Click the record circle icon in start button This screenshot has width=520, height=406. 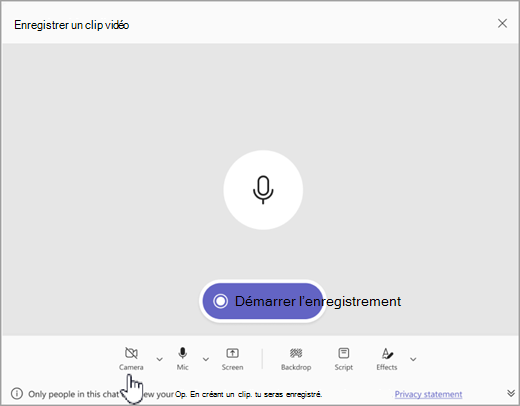point(220,301)
